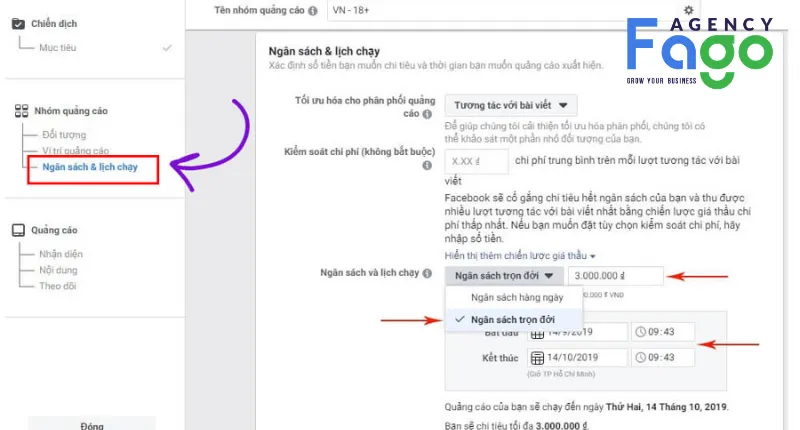Click the Nhóm quảng cáo heading
The image size is (800, 430).
71,111
